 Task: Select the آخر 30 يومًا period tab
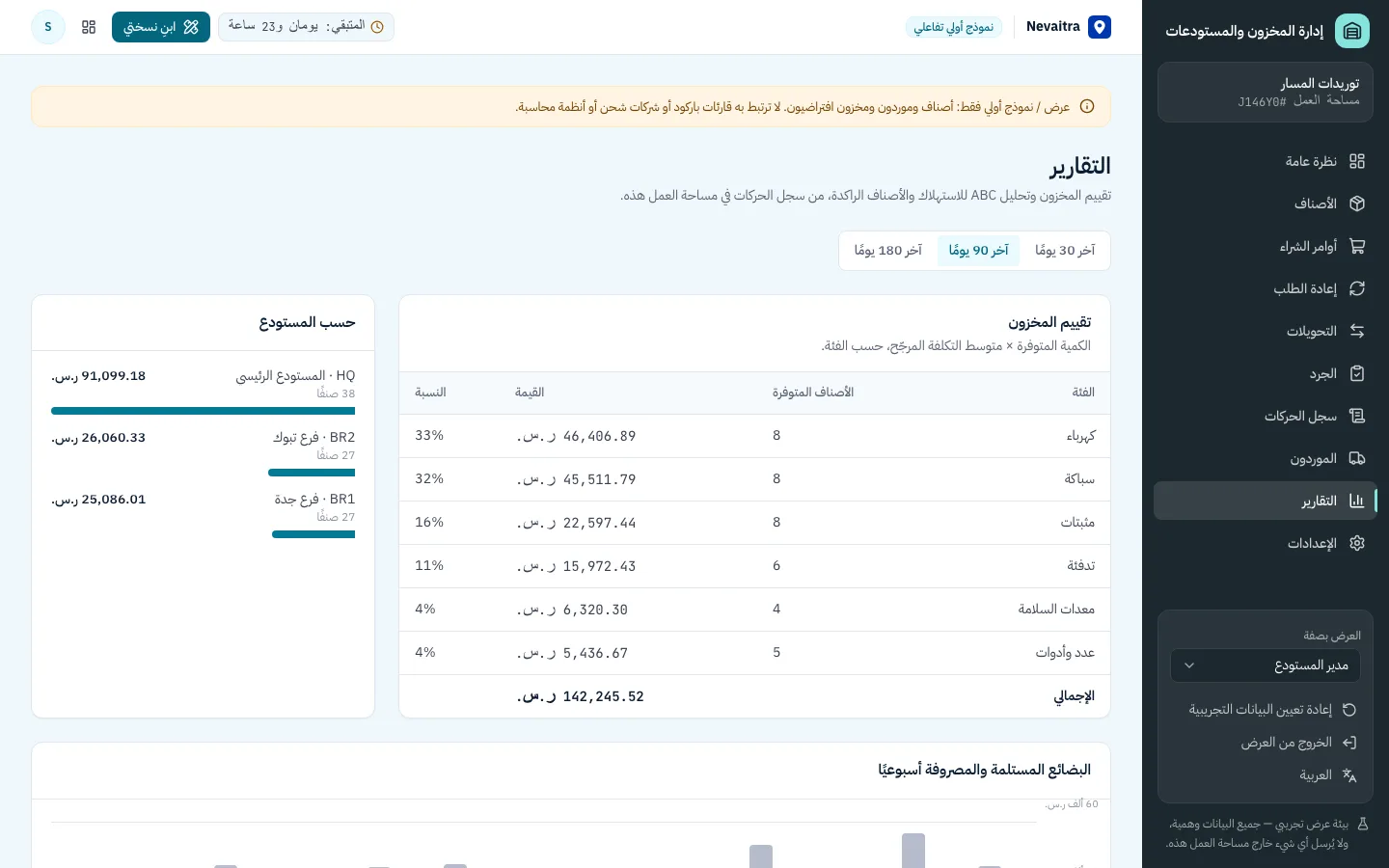coord(1065,251)
